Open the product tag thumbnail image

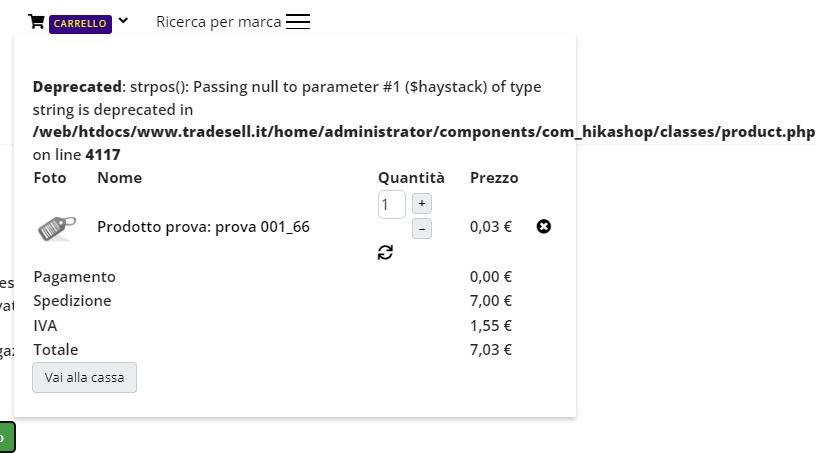tap(57, 228)
